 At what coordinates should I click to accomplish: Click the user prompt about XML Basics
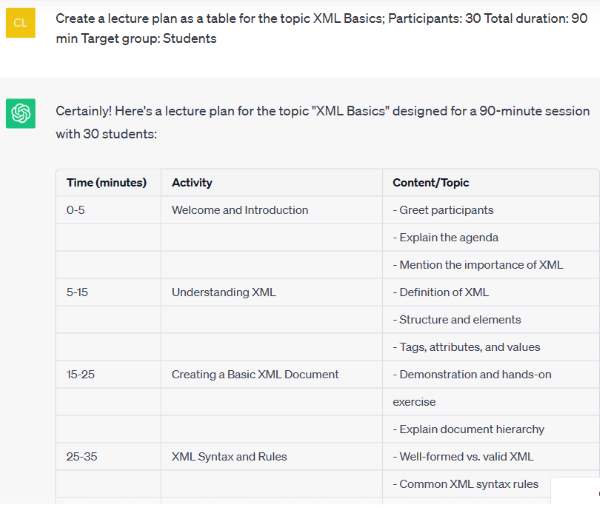click(321, 28)
